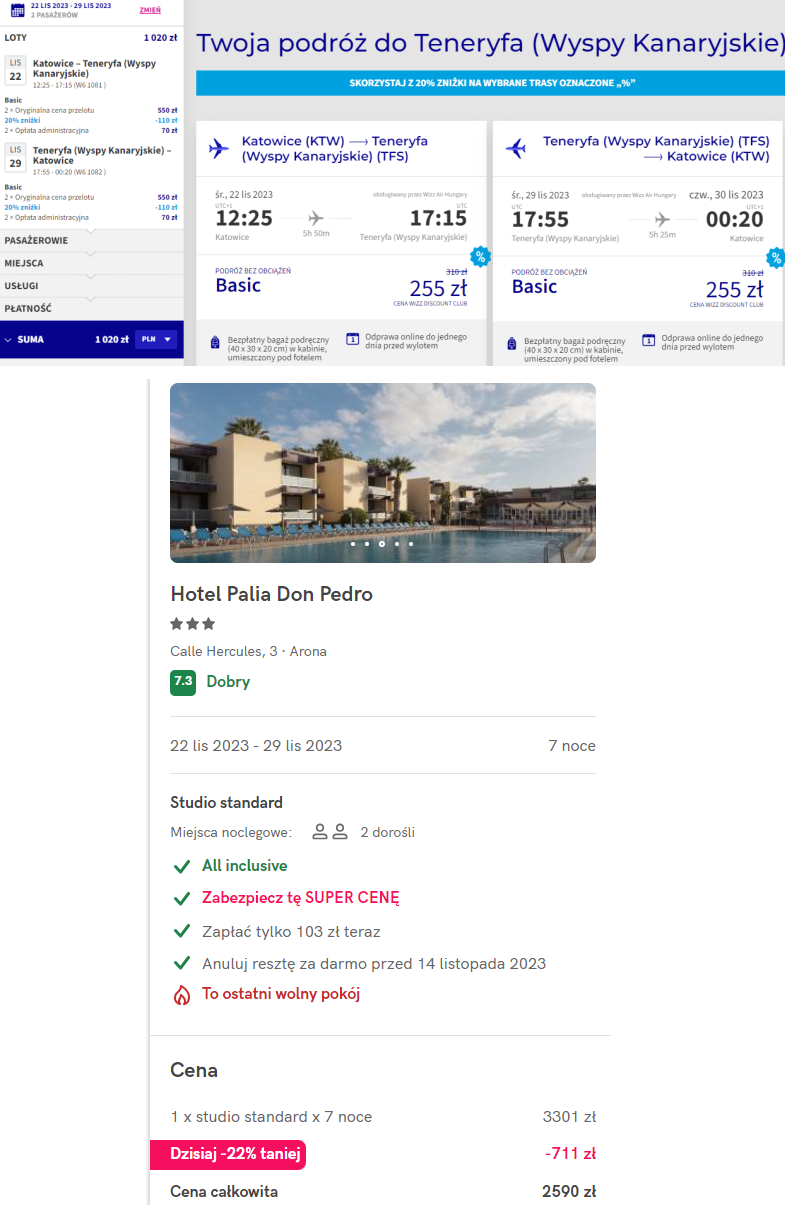The height and width of the screenshot is (1205, 785).
Task: Click the backpack baggage icon on the outbound card
Action: (x=217, y=342)
